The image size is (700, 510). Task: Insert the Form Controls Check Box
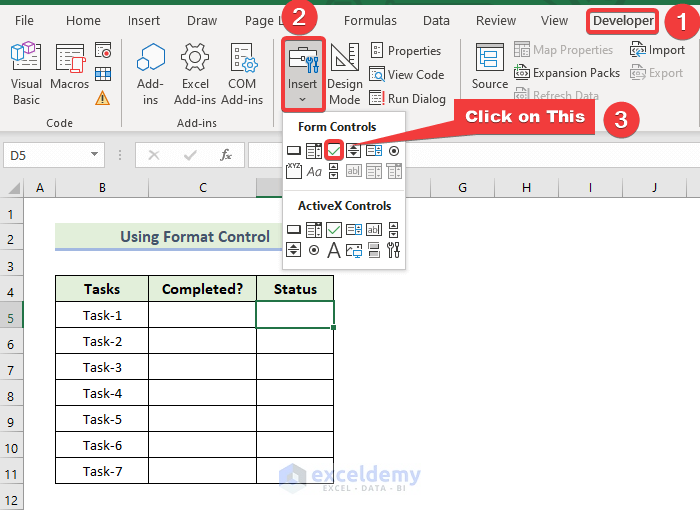coord(333,151)
